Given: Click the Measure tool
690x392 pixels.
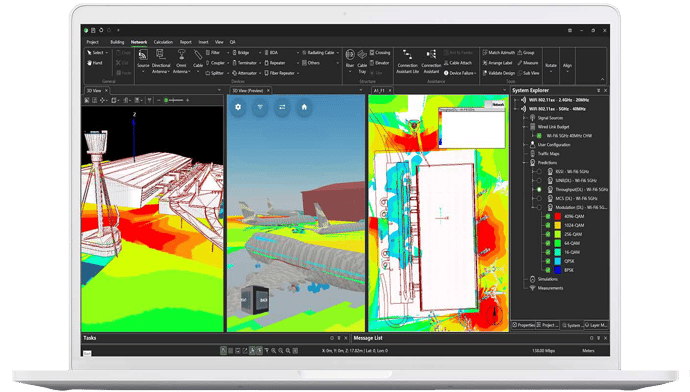Looking at the screenshot, I should tap(528, 63).
